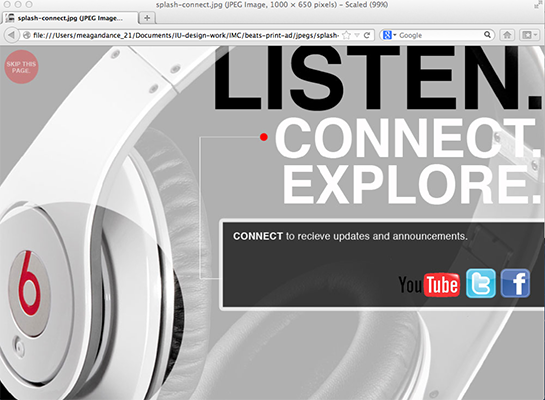Viewport: 545px width, 400px height.
Task: Click the red dot beside CONNECT
Action: [264, 137]
